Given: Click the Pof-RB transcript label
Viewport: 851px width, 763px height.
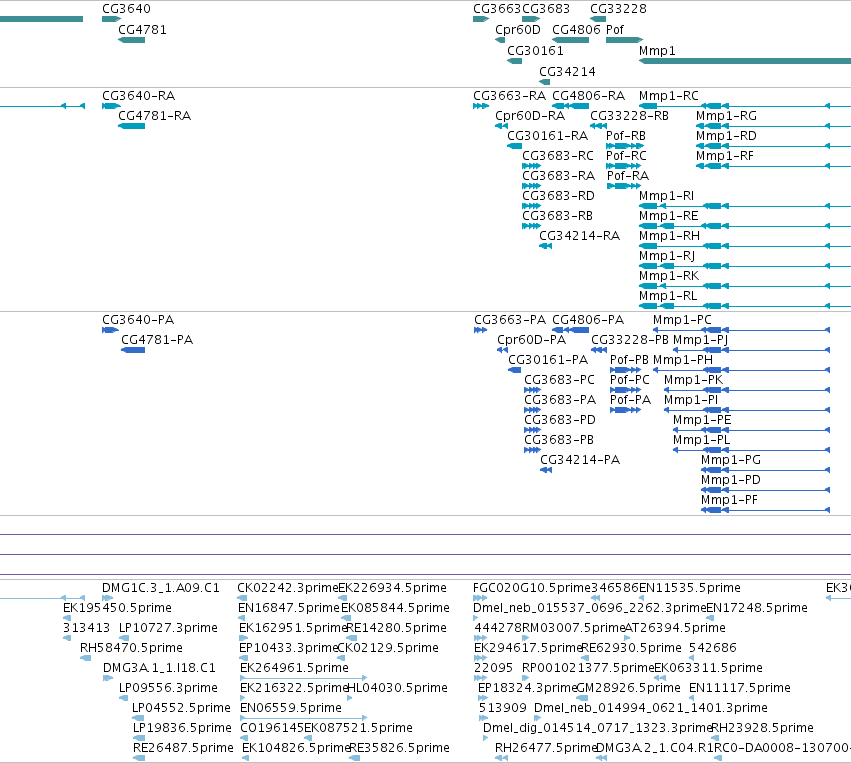Looking at the screenshot, I should click(x=626, y=136).
